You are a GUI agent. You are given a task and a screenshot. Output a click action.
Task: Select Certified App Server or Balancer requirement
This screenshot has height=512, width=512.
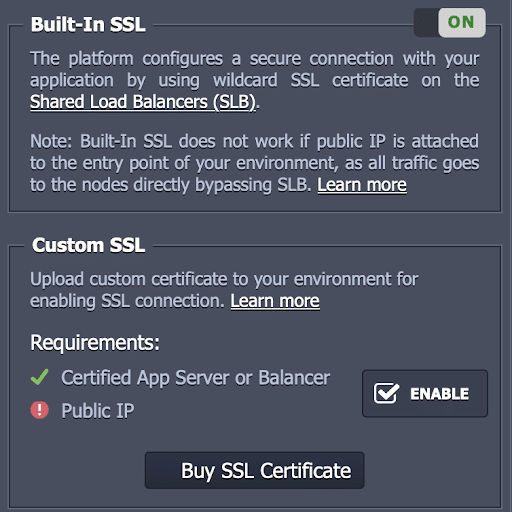tap(196, 378)
